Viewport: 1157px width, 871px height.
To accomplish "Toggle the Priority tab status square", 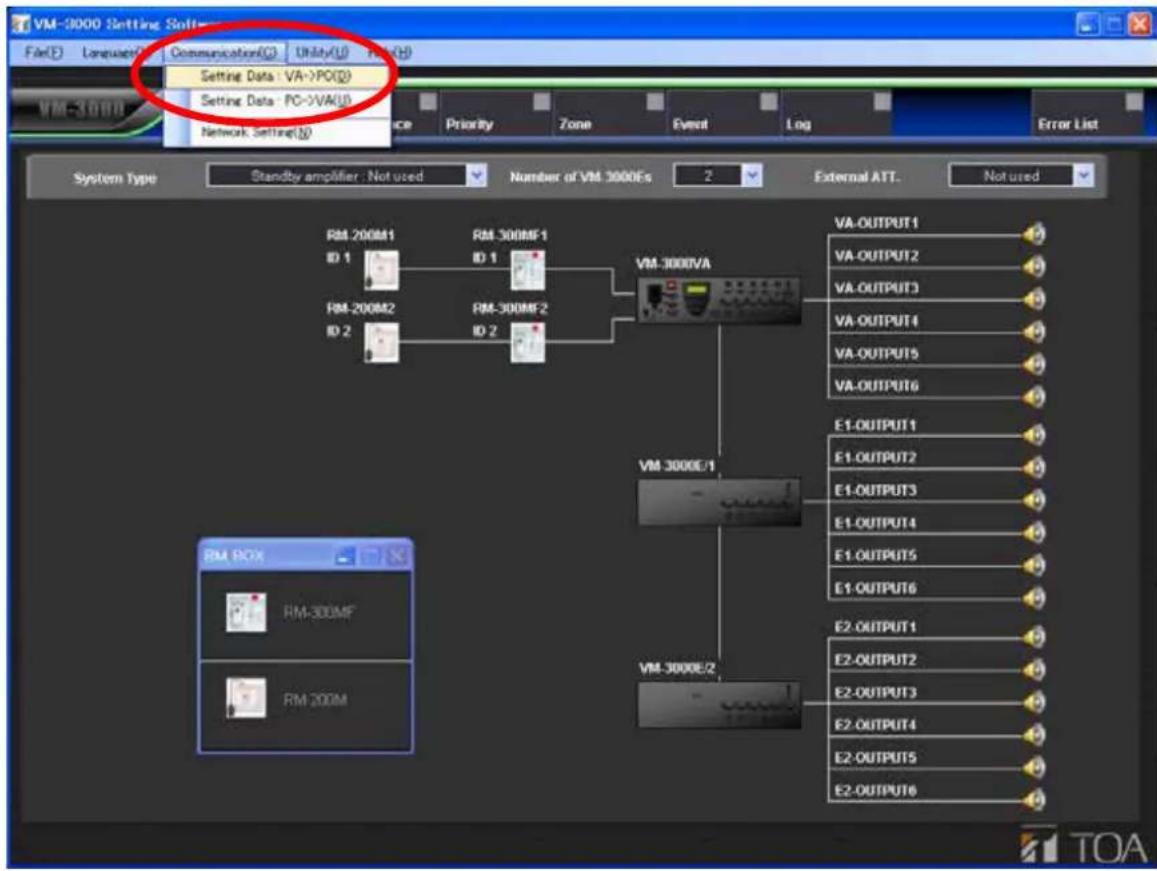I will (x=542, y=101).
